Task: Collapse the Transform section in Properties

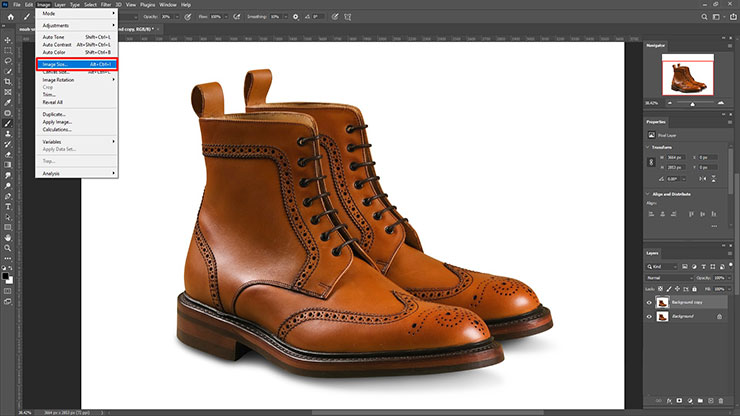Action: (648, 147)
